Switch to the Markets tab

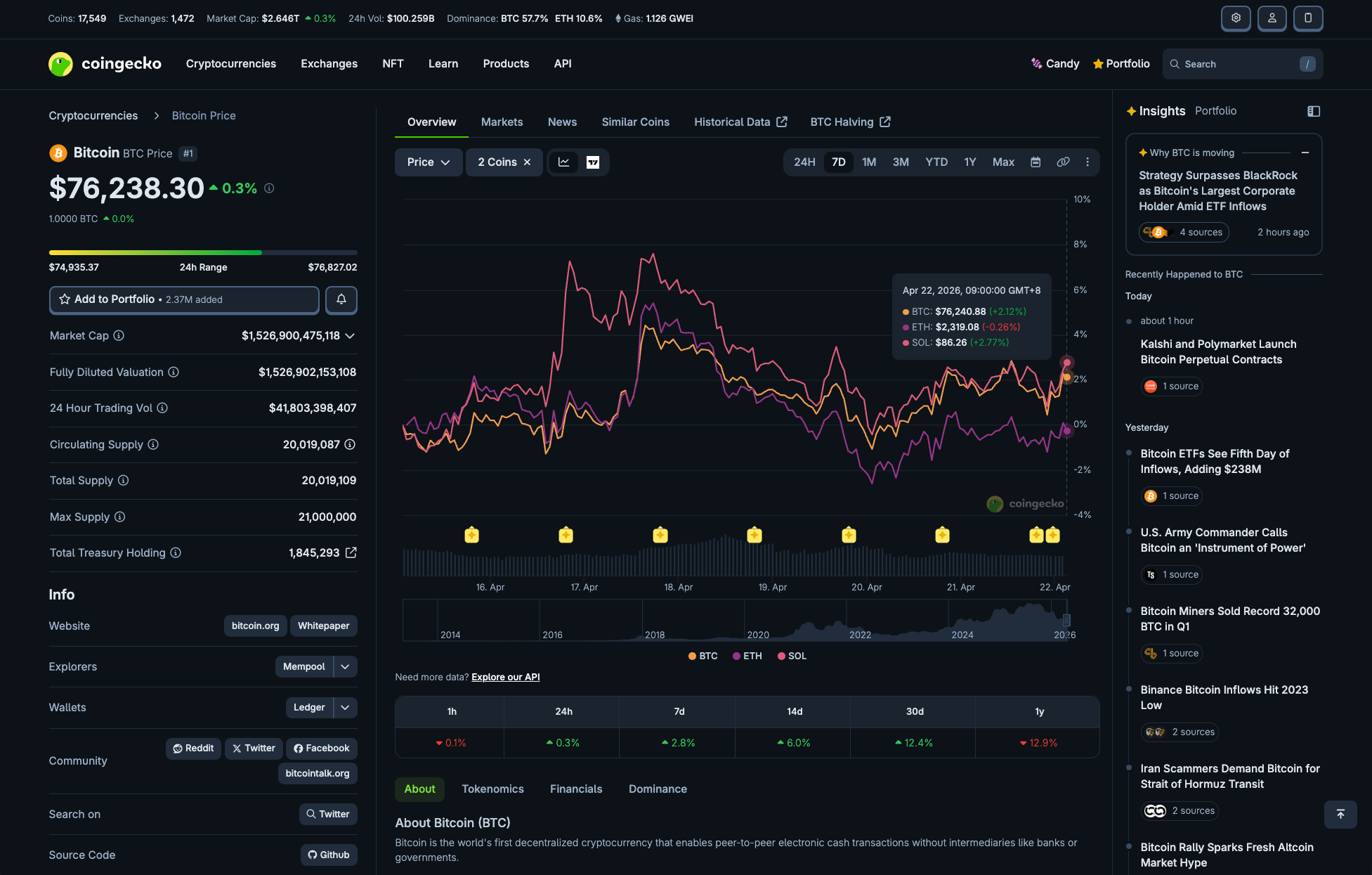502,122
